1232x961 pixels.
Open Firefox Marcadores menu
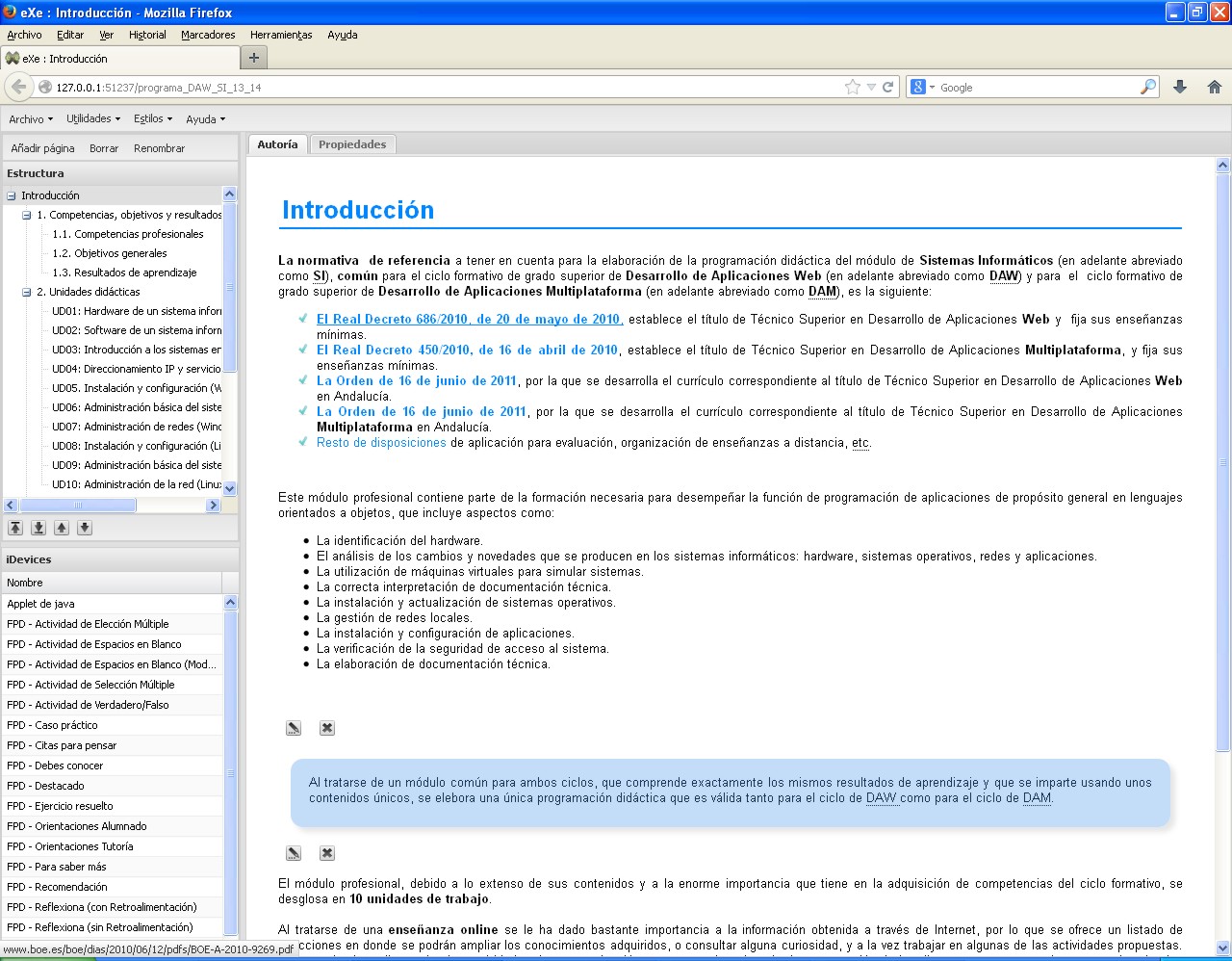(x=208, y=35)
